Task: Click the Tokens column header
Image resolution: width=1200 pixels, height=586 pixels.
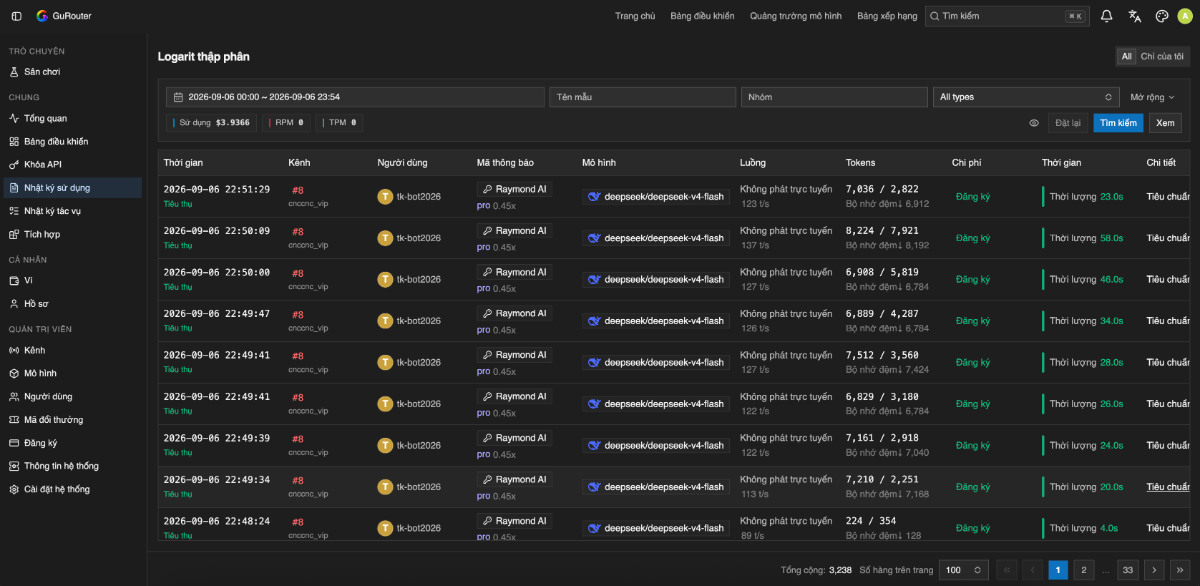Action: point(860,162)
